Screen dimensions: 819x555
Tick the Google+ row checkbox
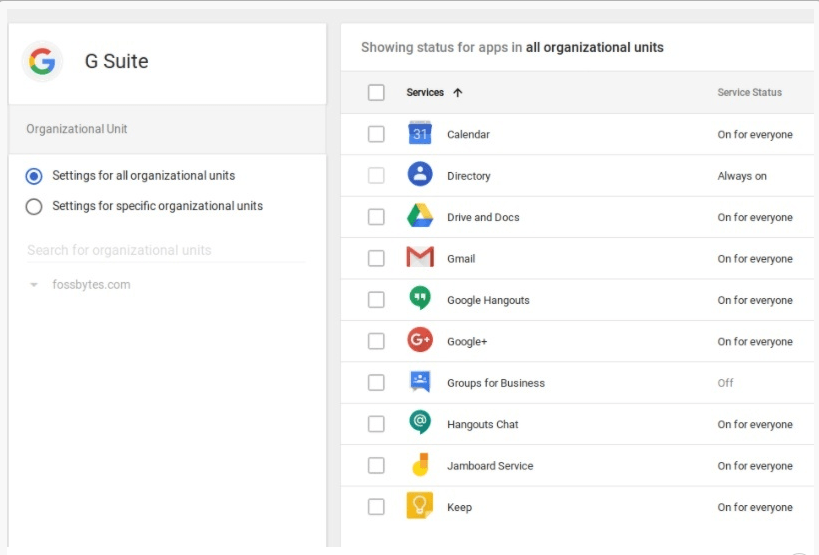point(376,341)
